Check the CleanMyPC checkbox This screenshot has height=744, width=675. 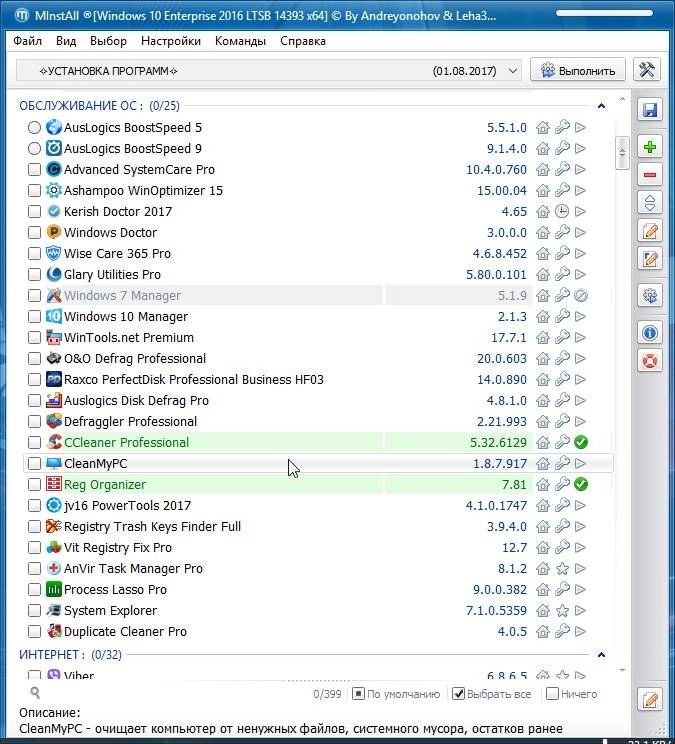point(34,464)
